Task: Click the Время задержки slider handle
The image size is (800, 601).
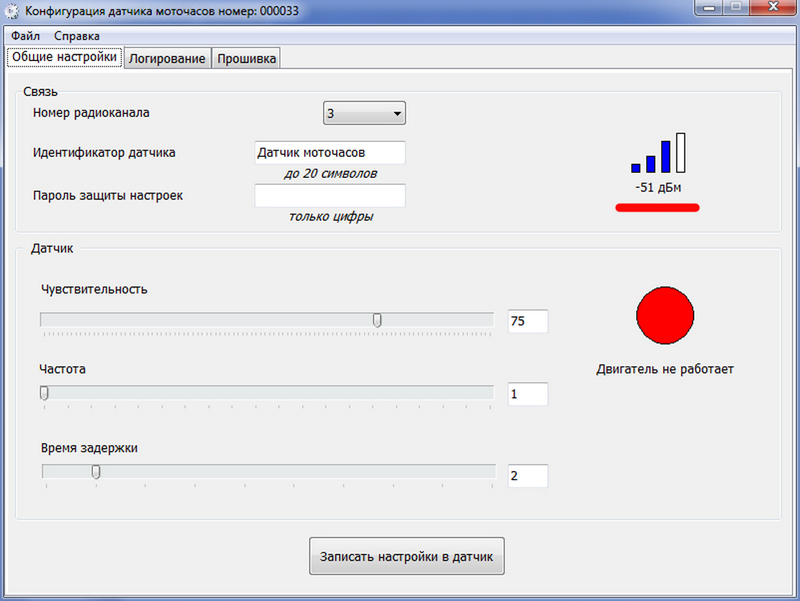Action: coord(96,472)
